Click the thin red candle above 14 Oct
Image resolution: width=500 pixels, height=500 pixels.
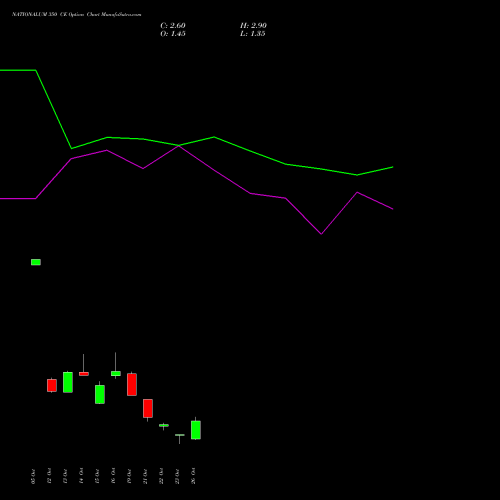(x=84, y=374)
